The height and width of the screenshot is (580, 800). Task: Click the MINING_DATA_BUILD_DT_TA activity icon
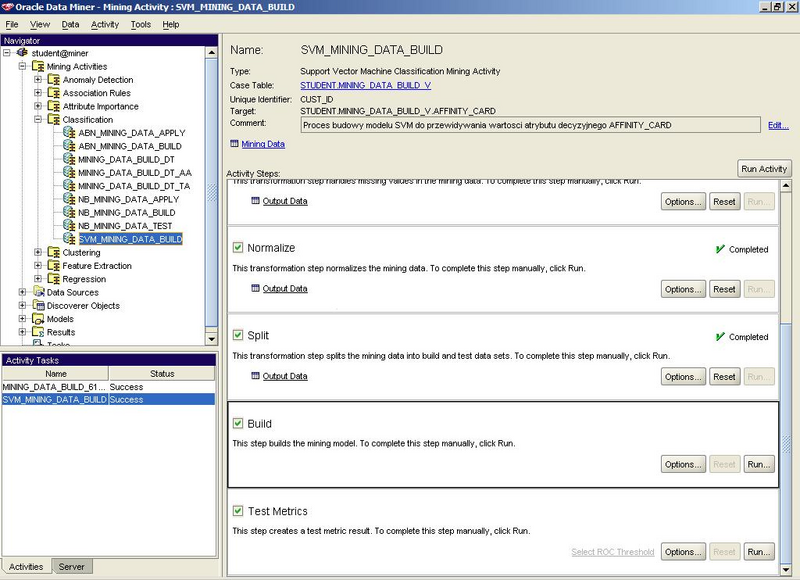[69, 185]
